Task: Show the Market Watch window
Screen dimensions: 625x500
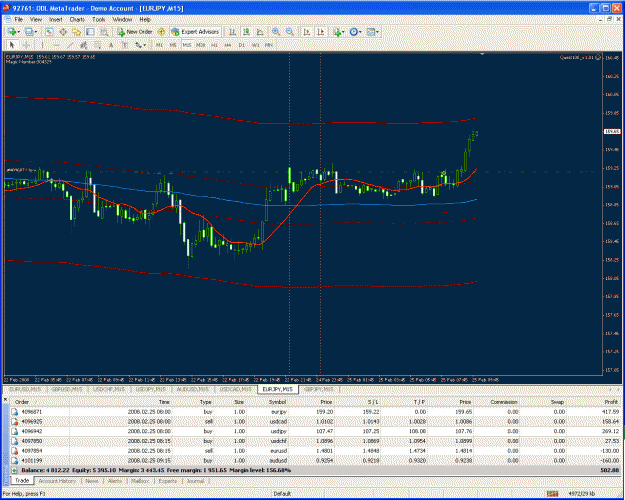Action: click(x=49, y=32)
